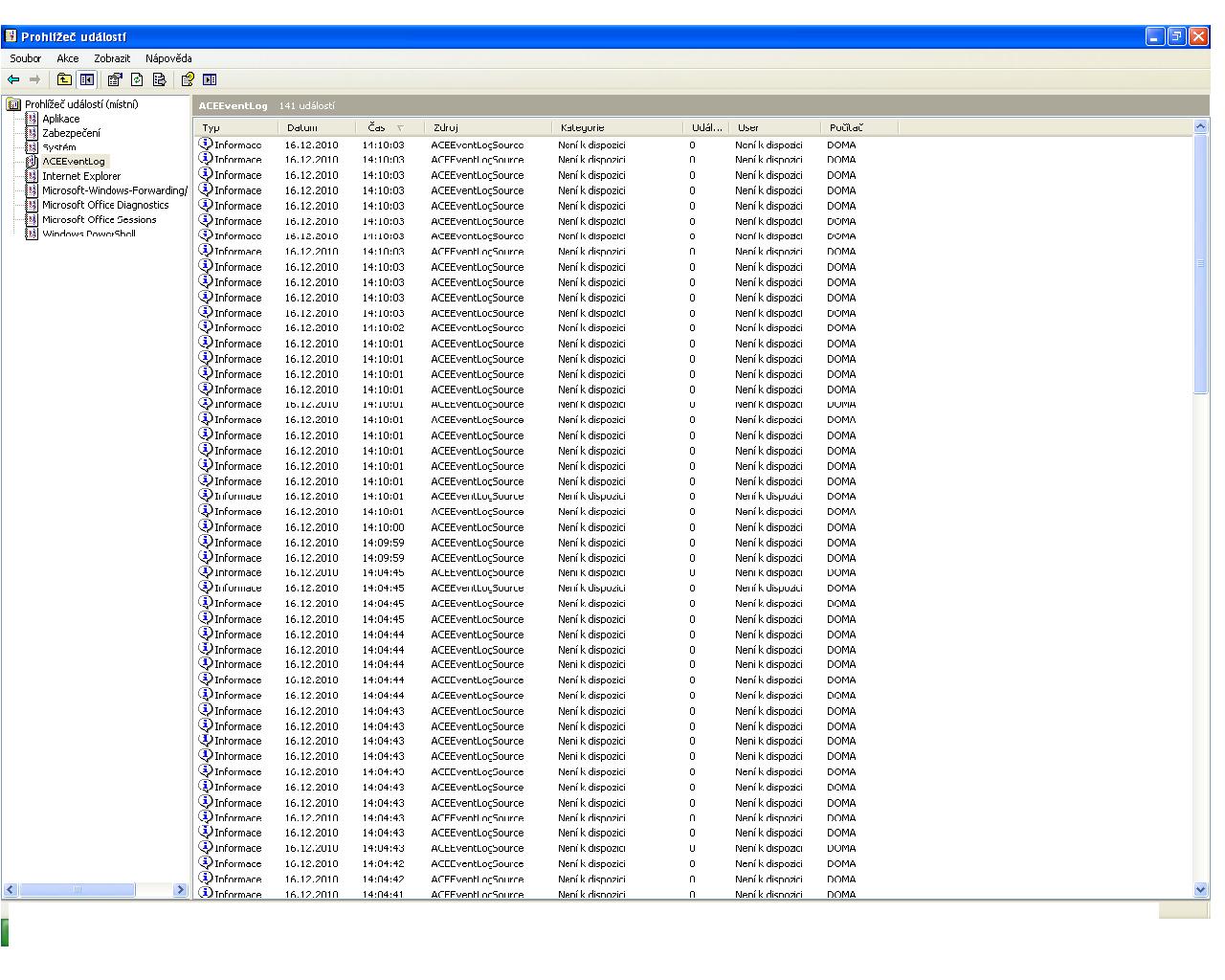This screenshot has width=1225, height=980.
Task: Click the Microsoft-Windows-Forwarding log icon
Action: (x=32, y=190)
